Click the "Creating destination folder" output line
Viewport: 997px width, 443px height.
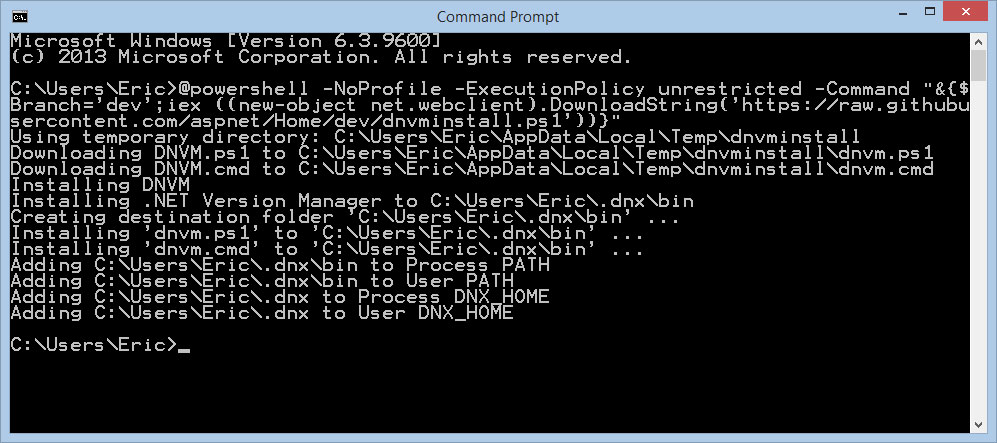point(326,217)
